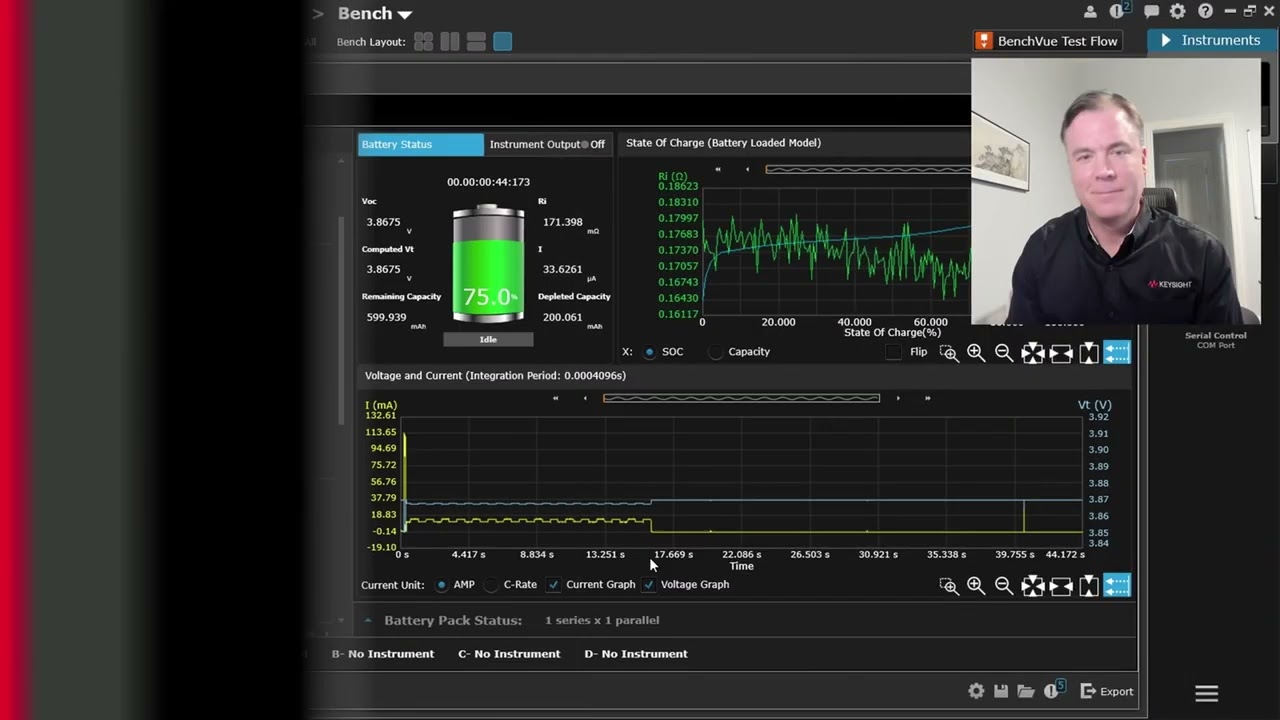The width and height of the screenshot is (1280, 720).
Task: Zoom out on the State Of Charge graph
Action: point(1004,353)
